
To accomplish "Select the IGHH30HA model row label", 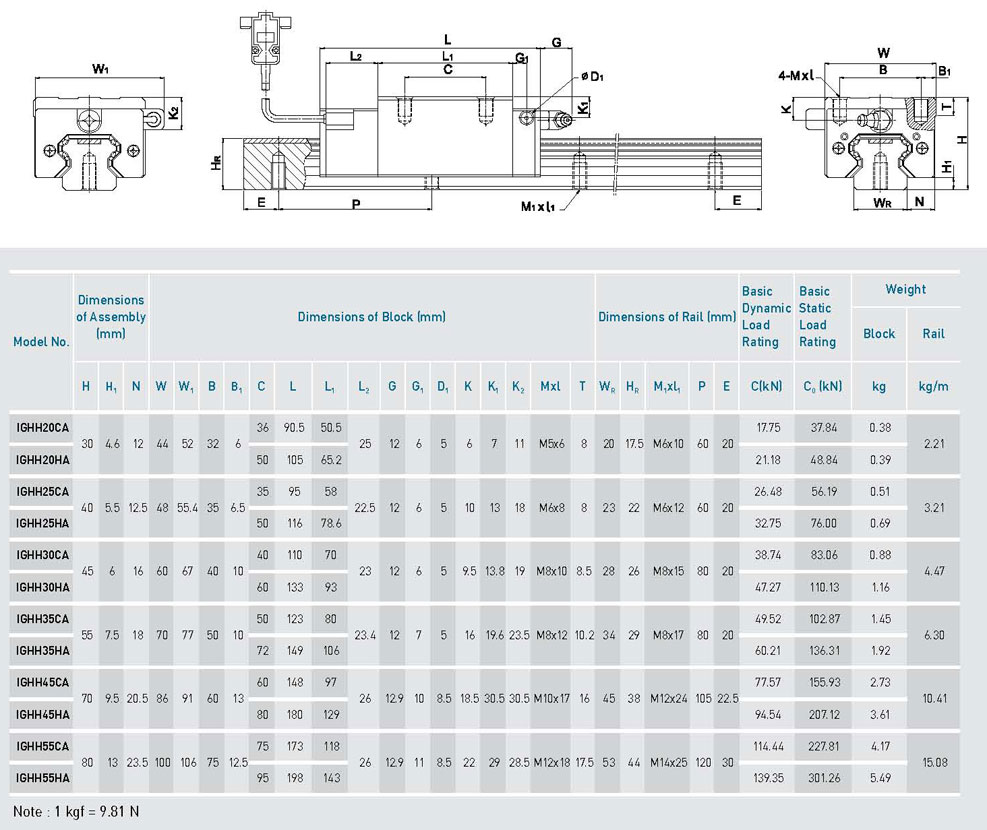I will coord(43,587).
